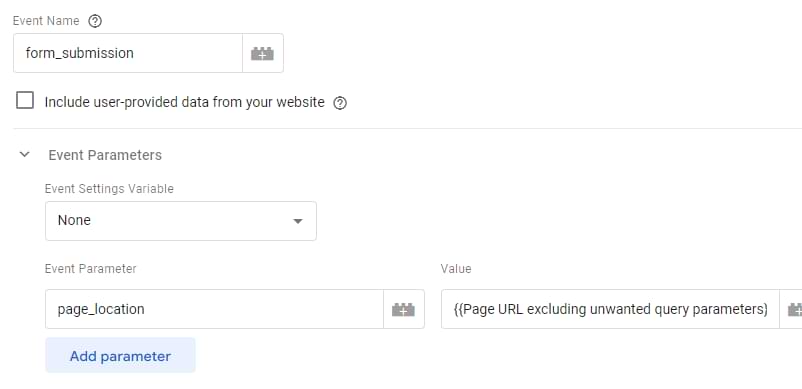Open variable picker beside page_location parameter field
The height and width of the screenshot is (389, 802).
pyautogui.click(x=403, y=309)
